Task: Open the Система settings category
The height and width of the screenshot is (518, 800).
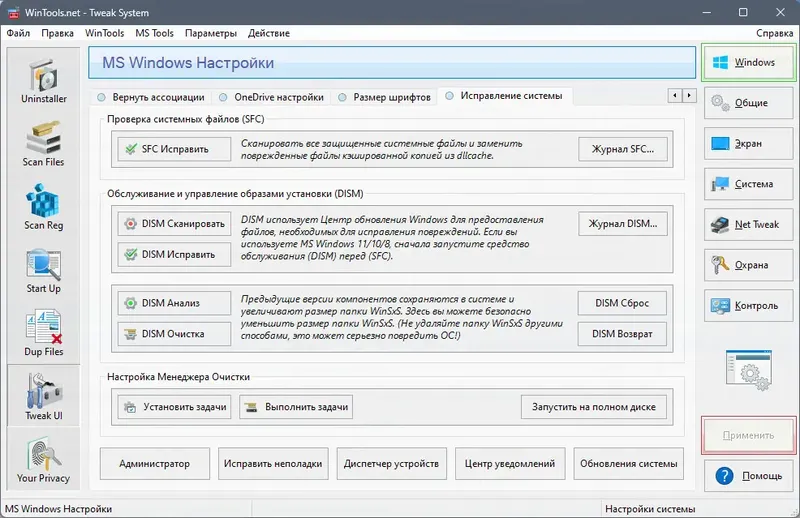Action: click(748, 184)
